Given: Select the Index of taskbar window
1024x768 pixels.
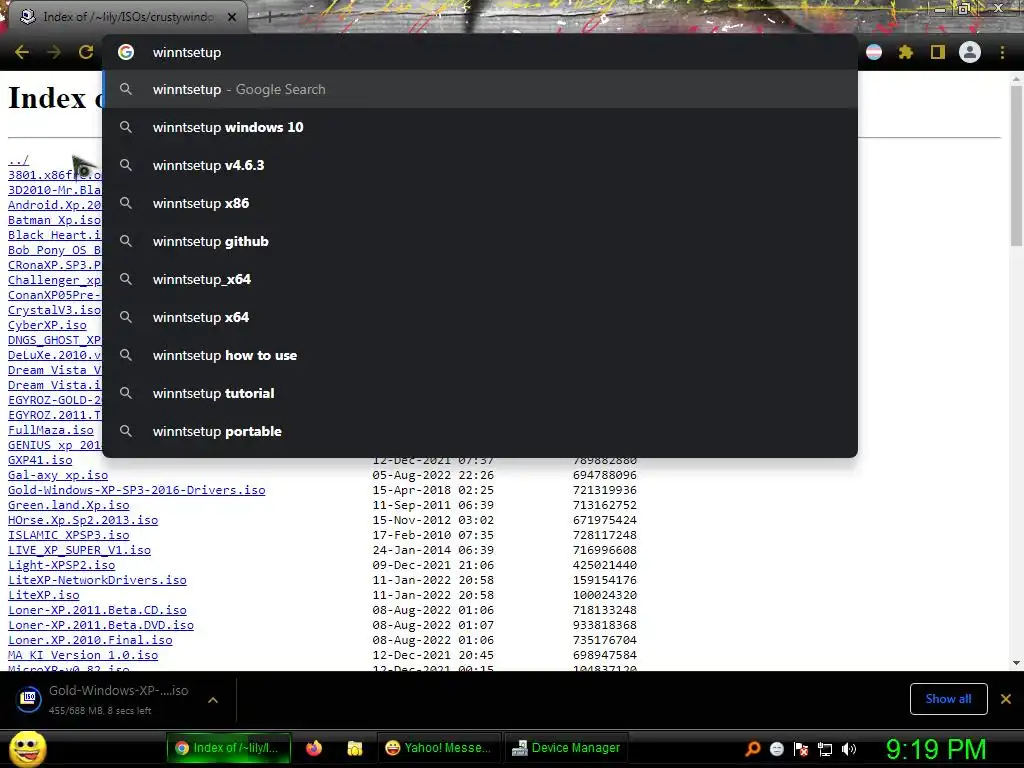Looking at the screenshot, I should click(229, 748).
